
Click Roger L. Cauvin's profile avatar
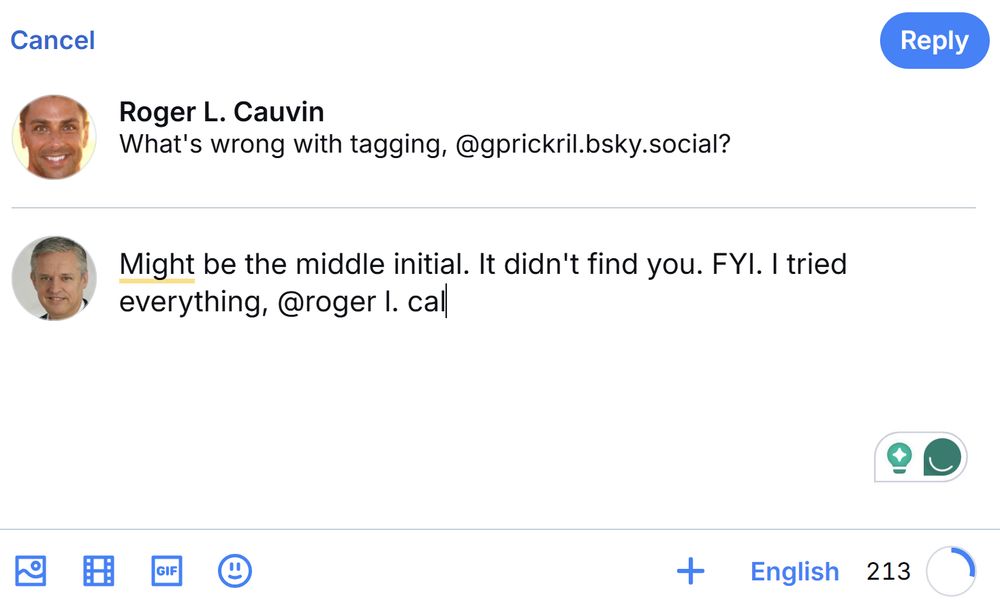pos(54,137)
